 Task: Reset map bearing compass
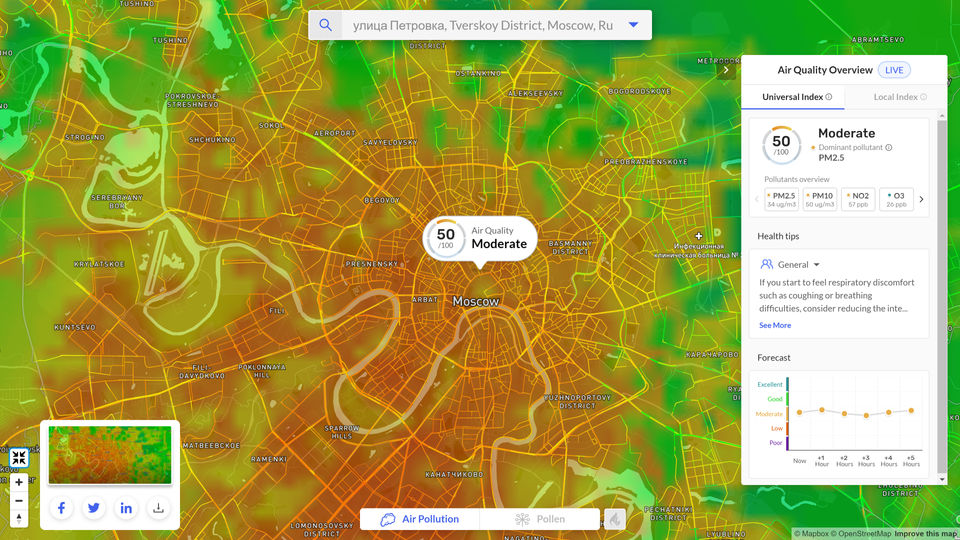click(x=19, y=519)
